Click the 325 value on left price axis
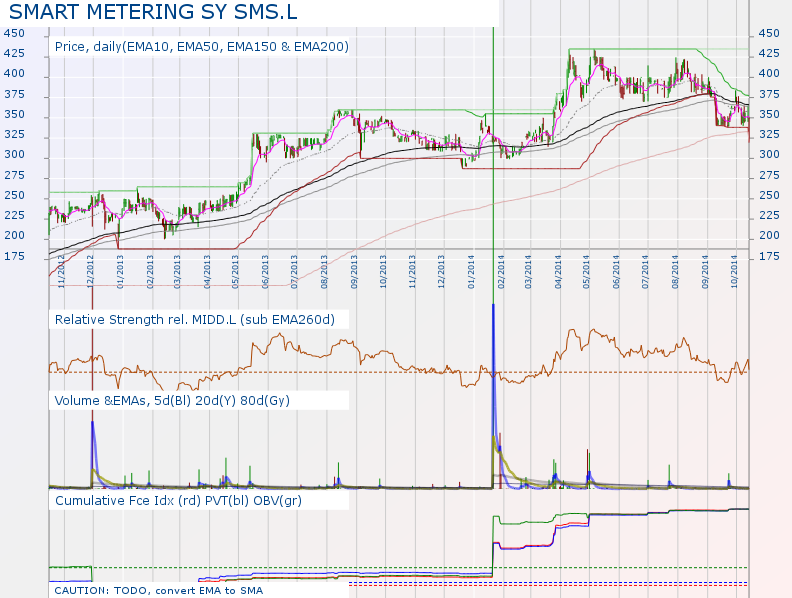 [x=14, y=135]
